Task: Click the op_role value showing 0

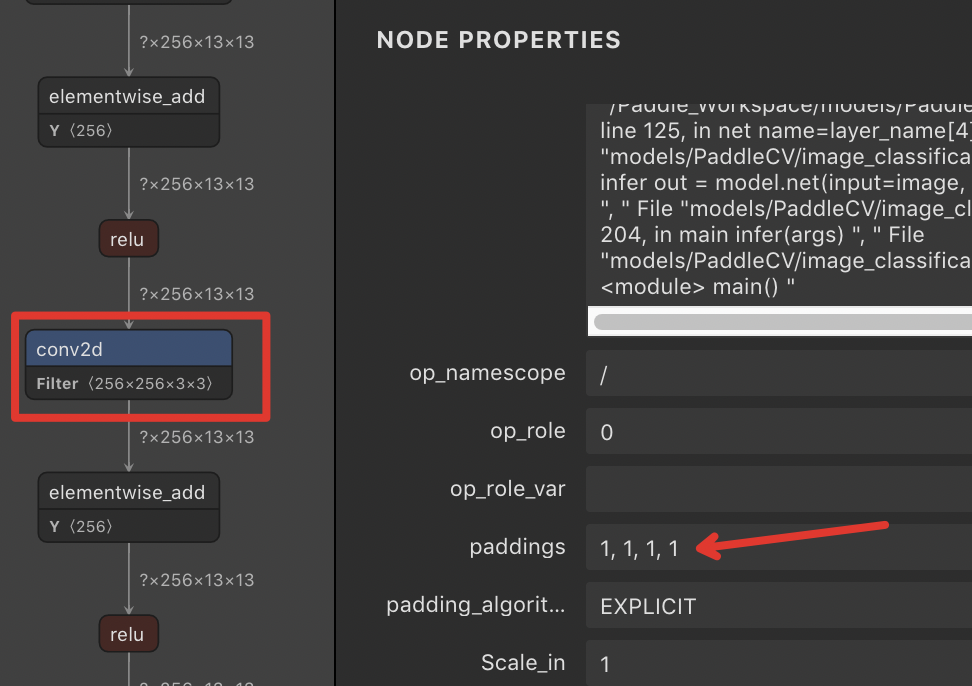Action: tap(604, 431)
